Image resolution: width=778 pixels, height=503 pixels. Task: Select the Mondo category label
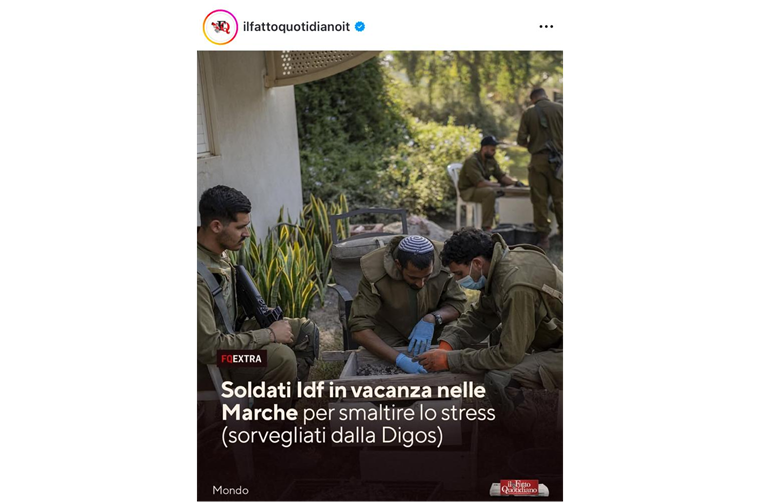click(230, 490)
